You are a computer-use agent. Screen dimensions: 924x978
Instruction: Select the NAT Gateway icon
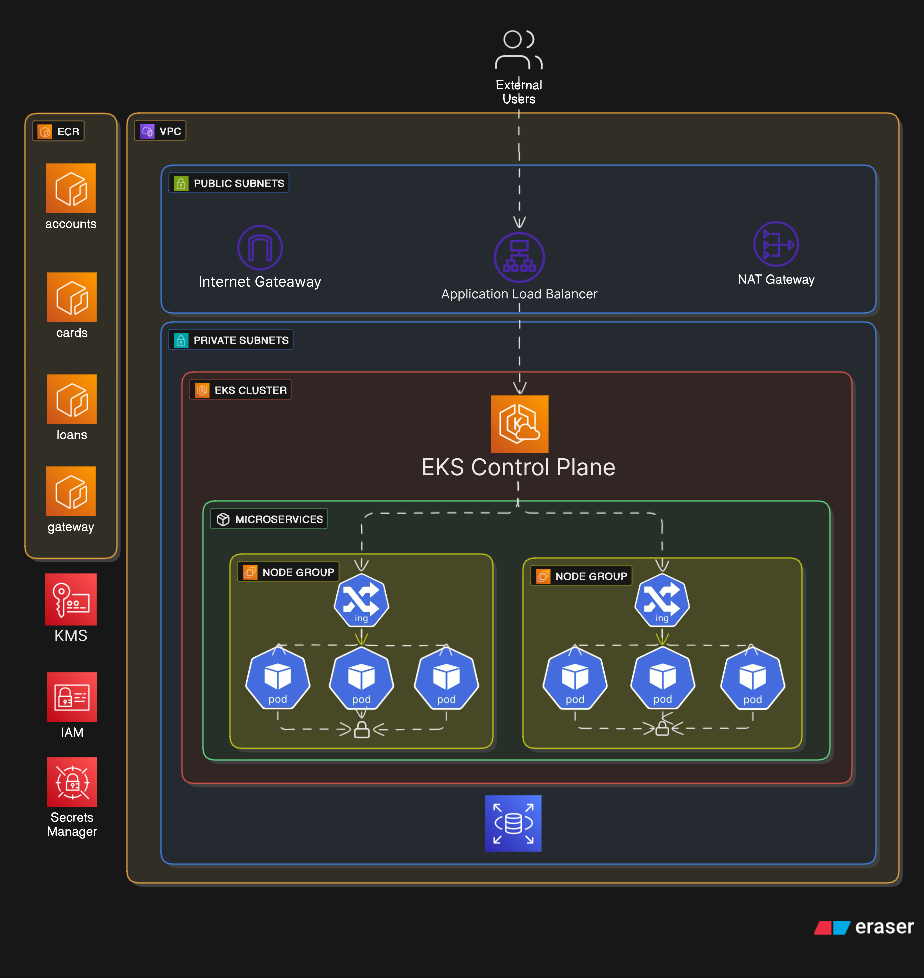pos(776,244)
